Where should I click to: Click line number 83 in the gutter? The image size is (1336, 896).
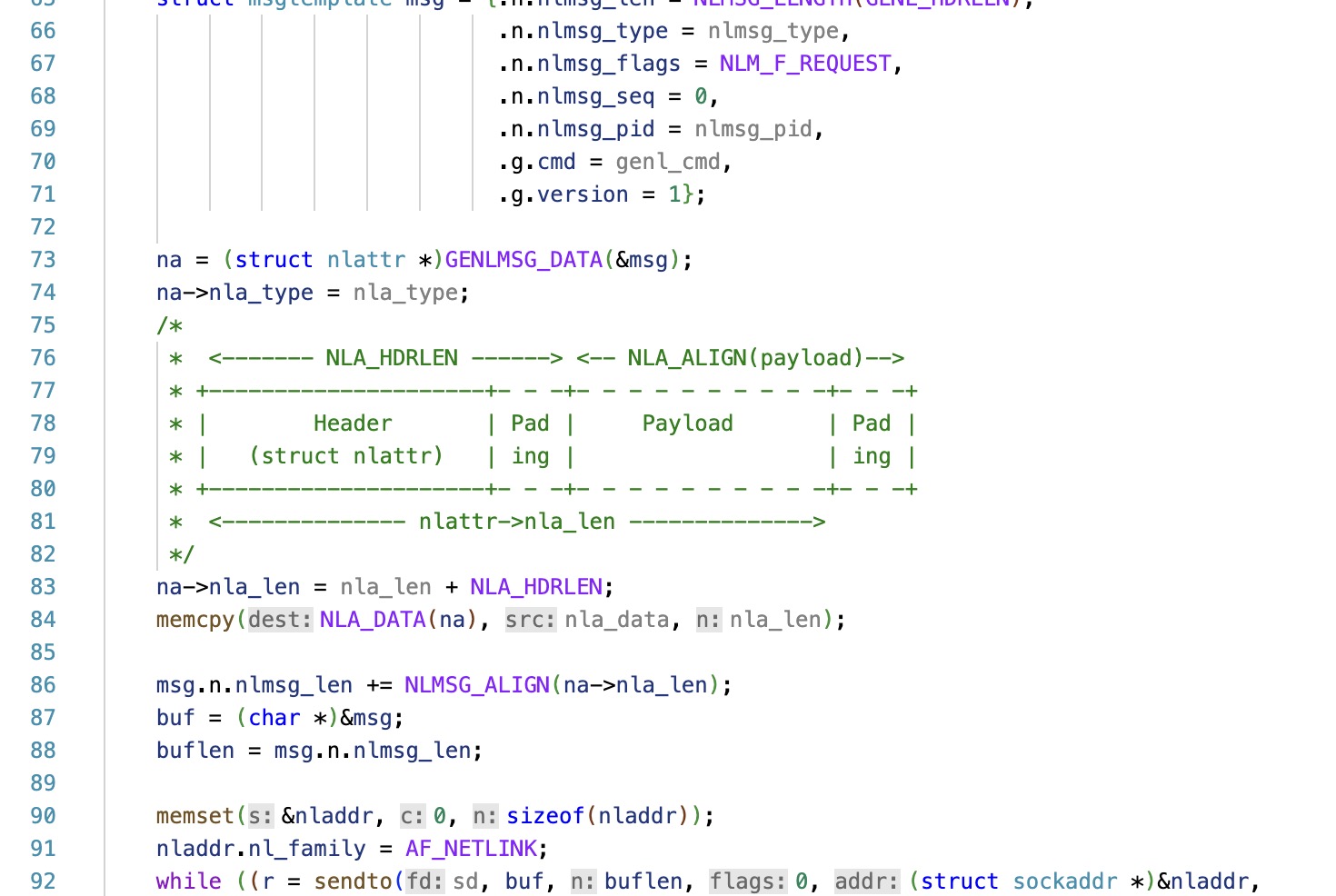43,587
